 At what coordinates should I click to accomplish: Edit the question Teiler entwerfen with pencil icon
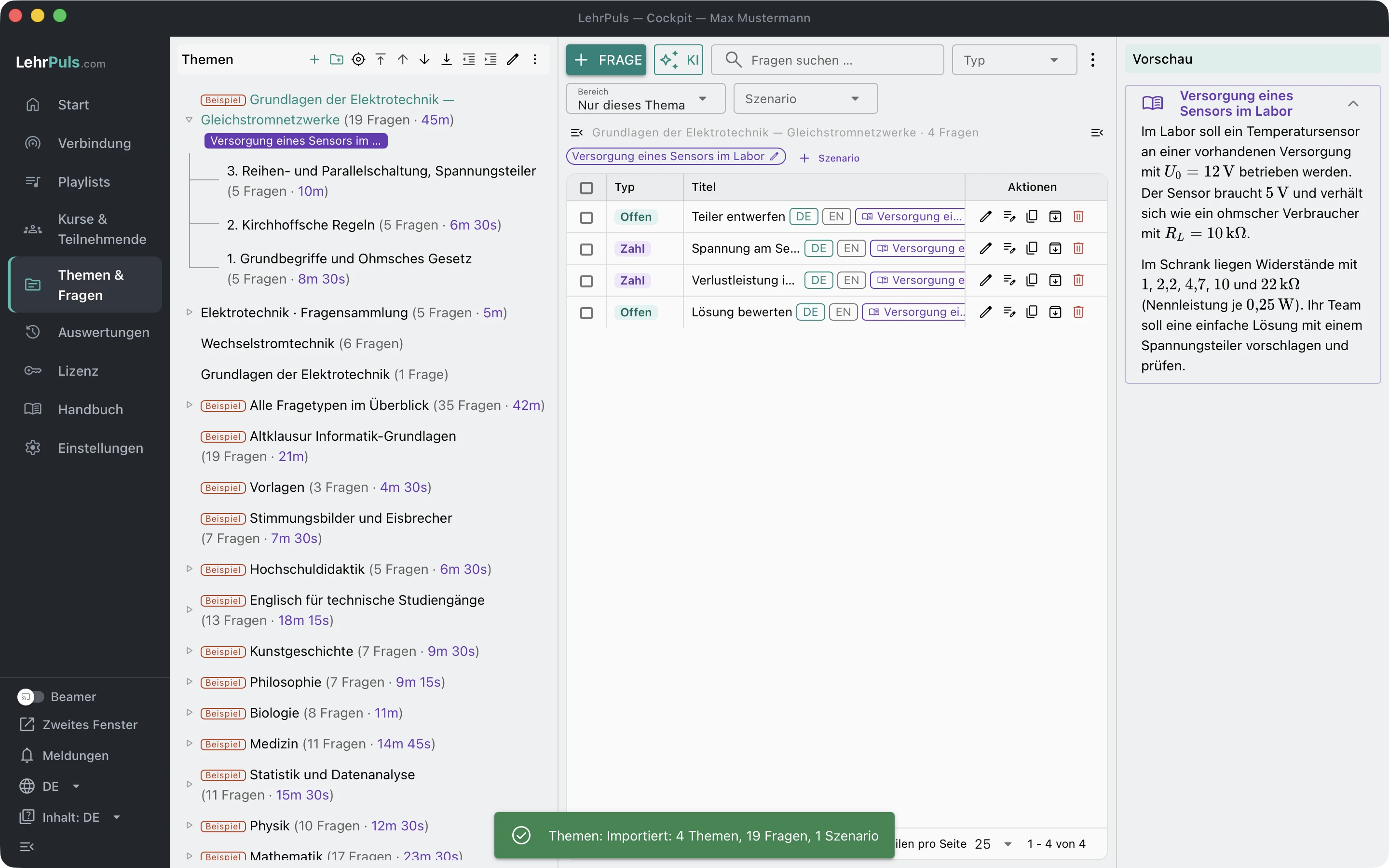(985, 217)
